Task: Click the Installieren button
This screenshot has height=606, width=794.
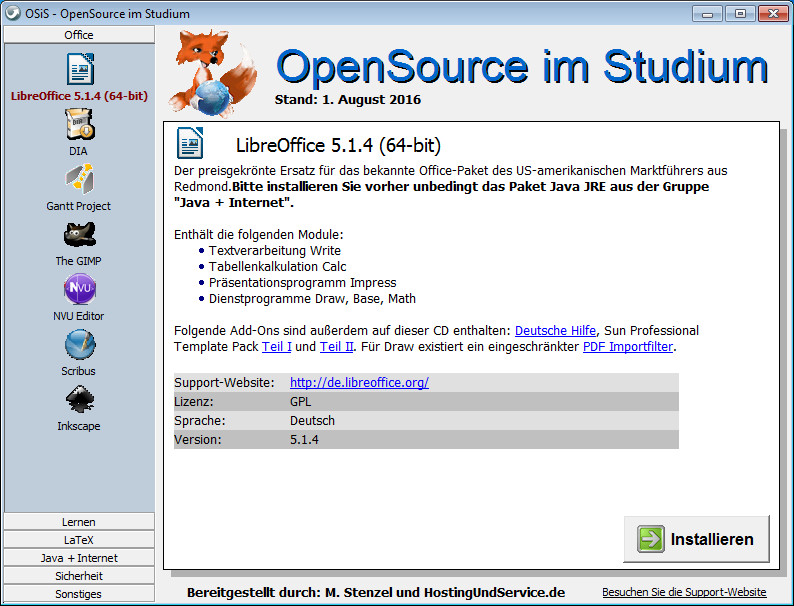Action: [x=696, y=539]
